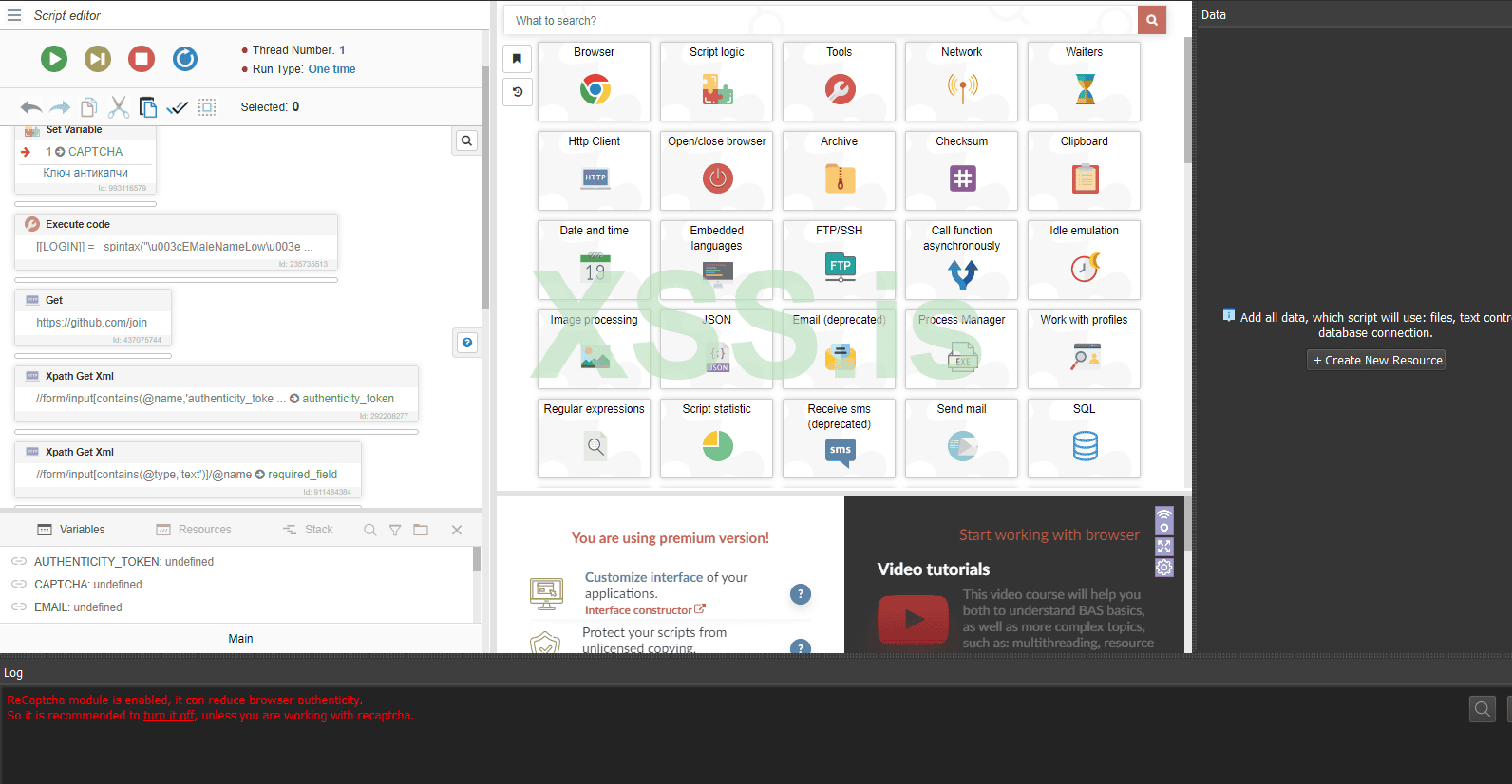
Task: Open the Network module
Action: [962, 82]
